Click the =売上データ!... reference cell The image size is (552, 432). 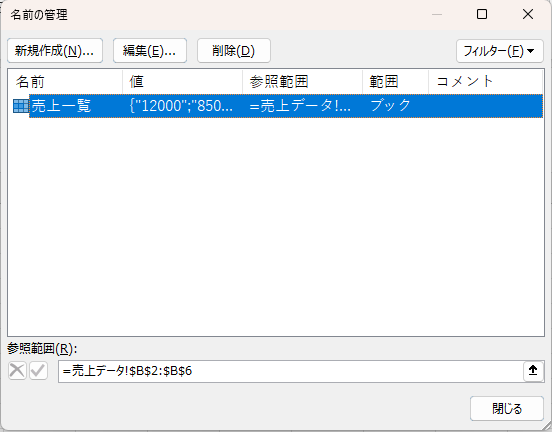pos(300,106)
